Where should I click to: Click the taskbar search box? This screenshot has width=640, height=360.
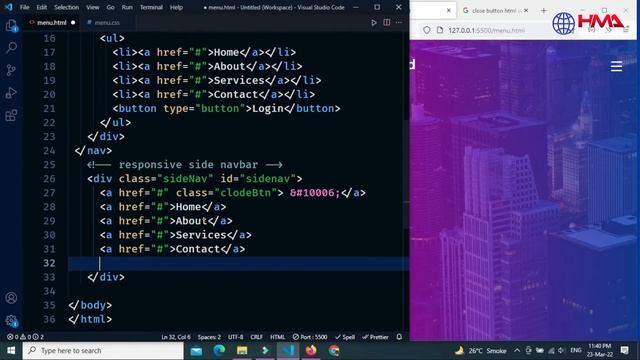click(x=103, y=351)
